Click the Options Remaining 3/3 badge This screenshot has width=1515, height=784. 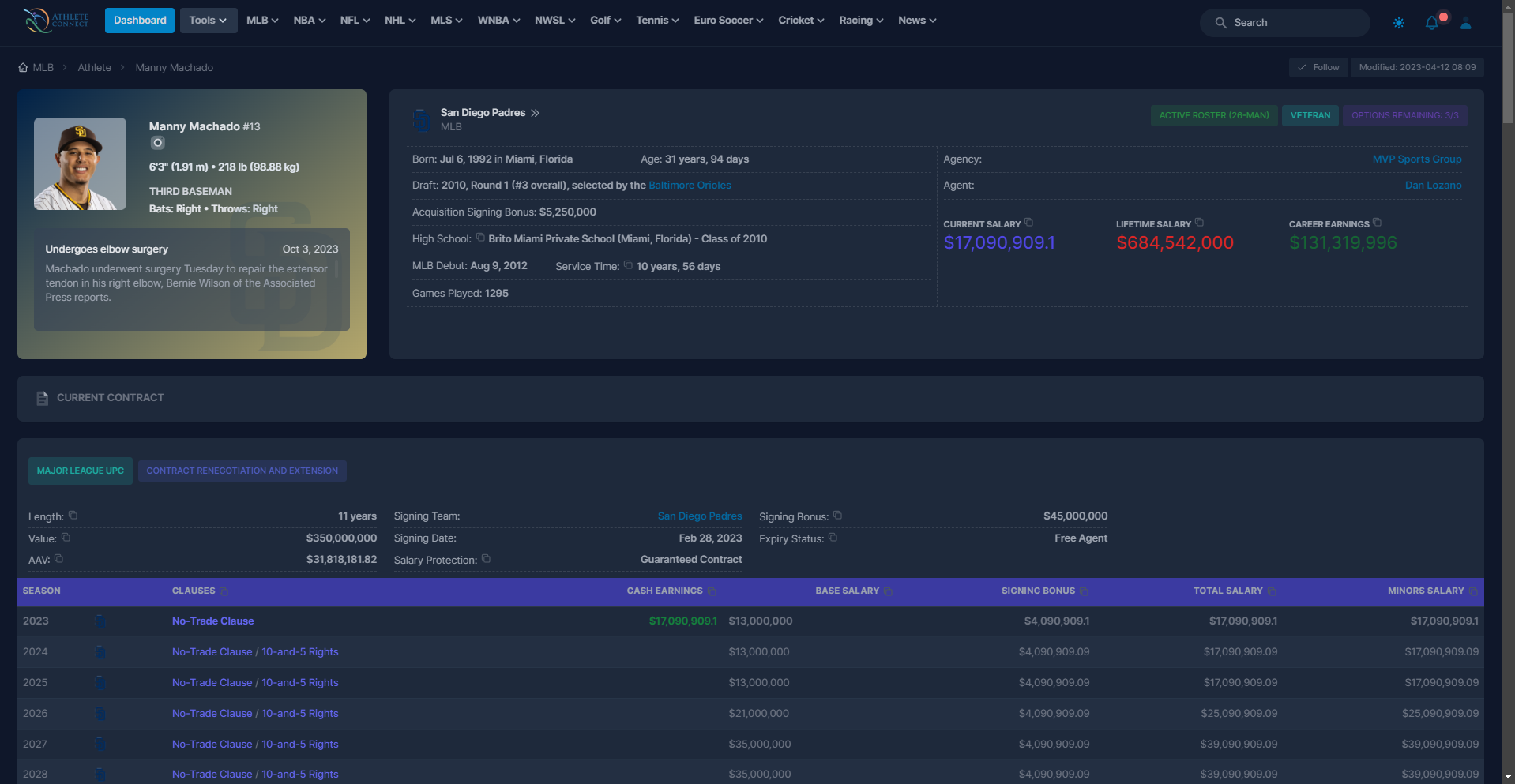tap(1405, 116)
